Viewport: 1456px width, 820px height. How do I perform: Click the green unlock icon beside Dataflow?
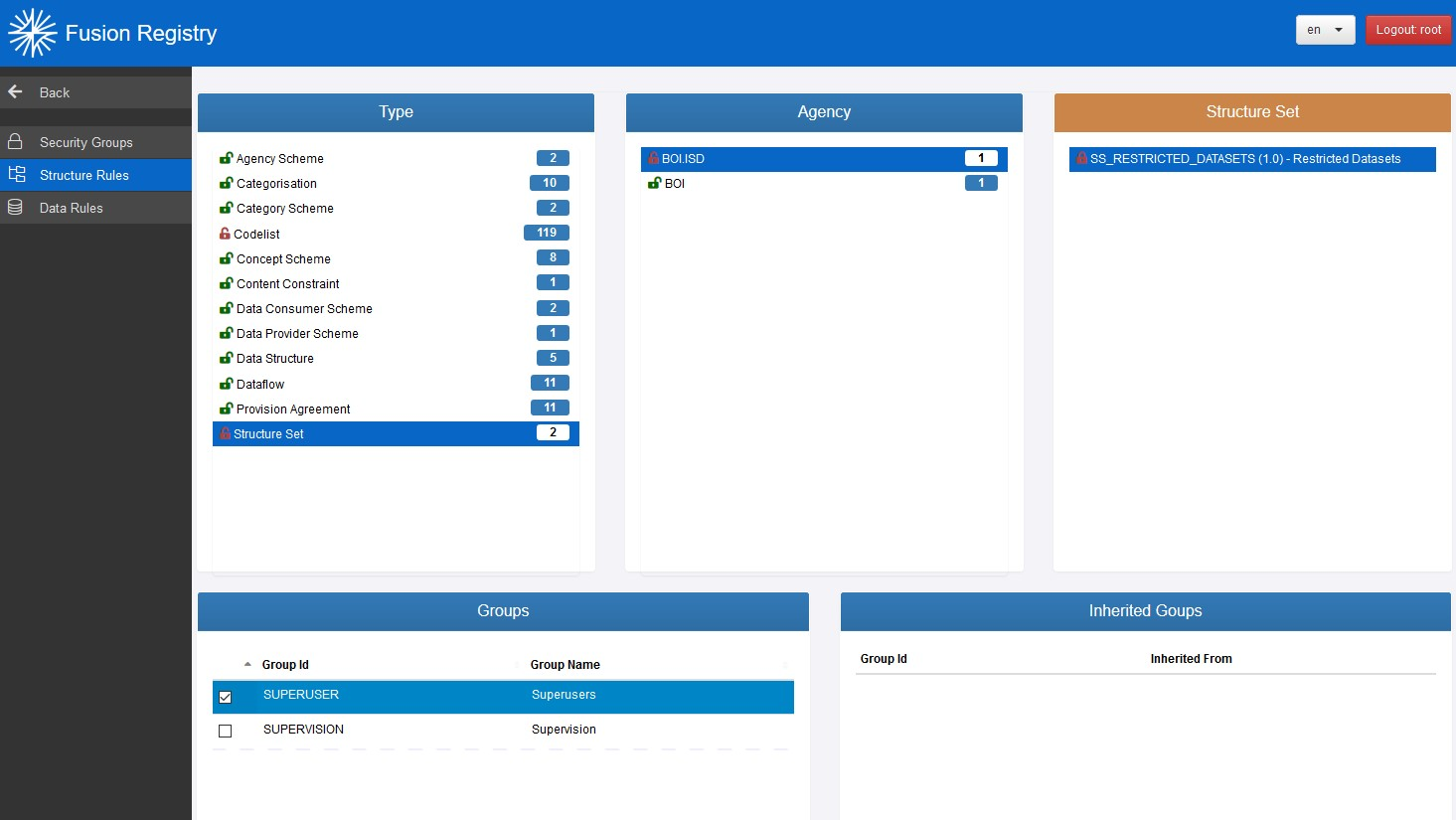[x=226, y=384]
